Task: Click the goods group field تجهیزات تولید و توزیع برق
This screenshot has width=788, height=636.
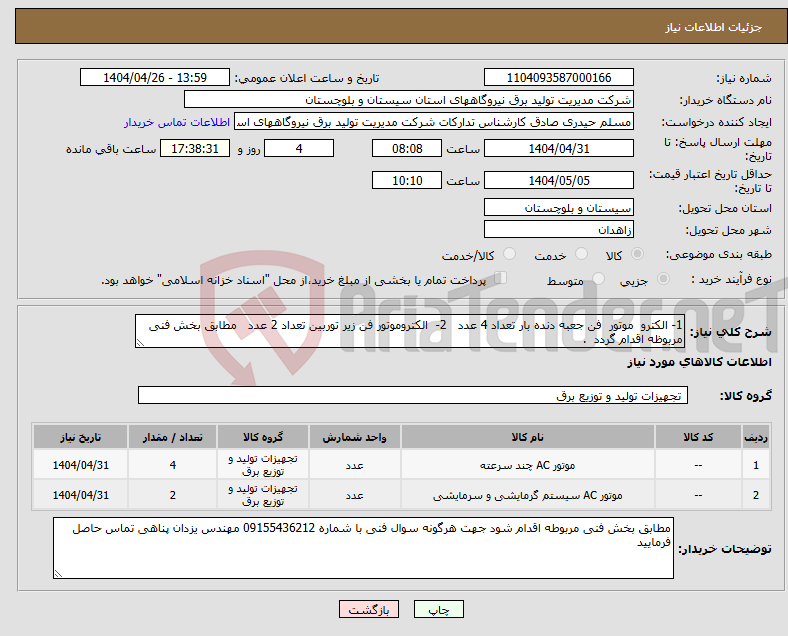Action: coord(413,395)
